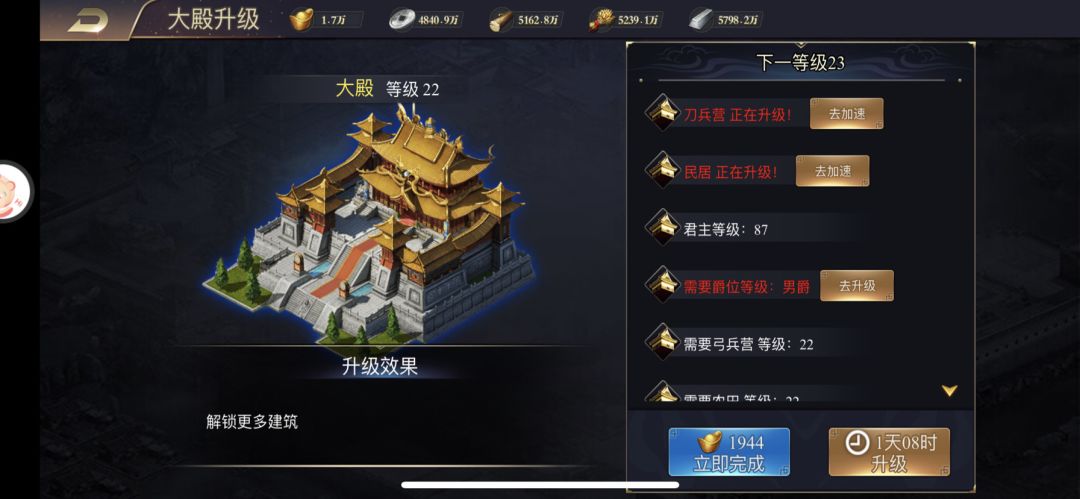The width and height of the screenshot is (1080, 499).
Task: Tap the 需要弓兵营 requirement icon
Action: (663, 343)
